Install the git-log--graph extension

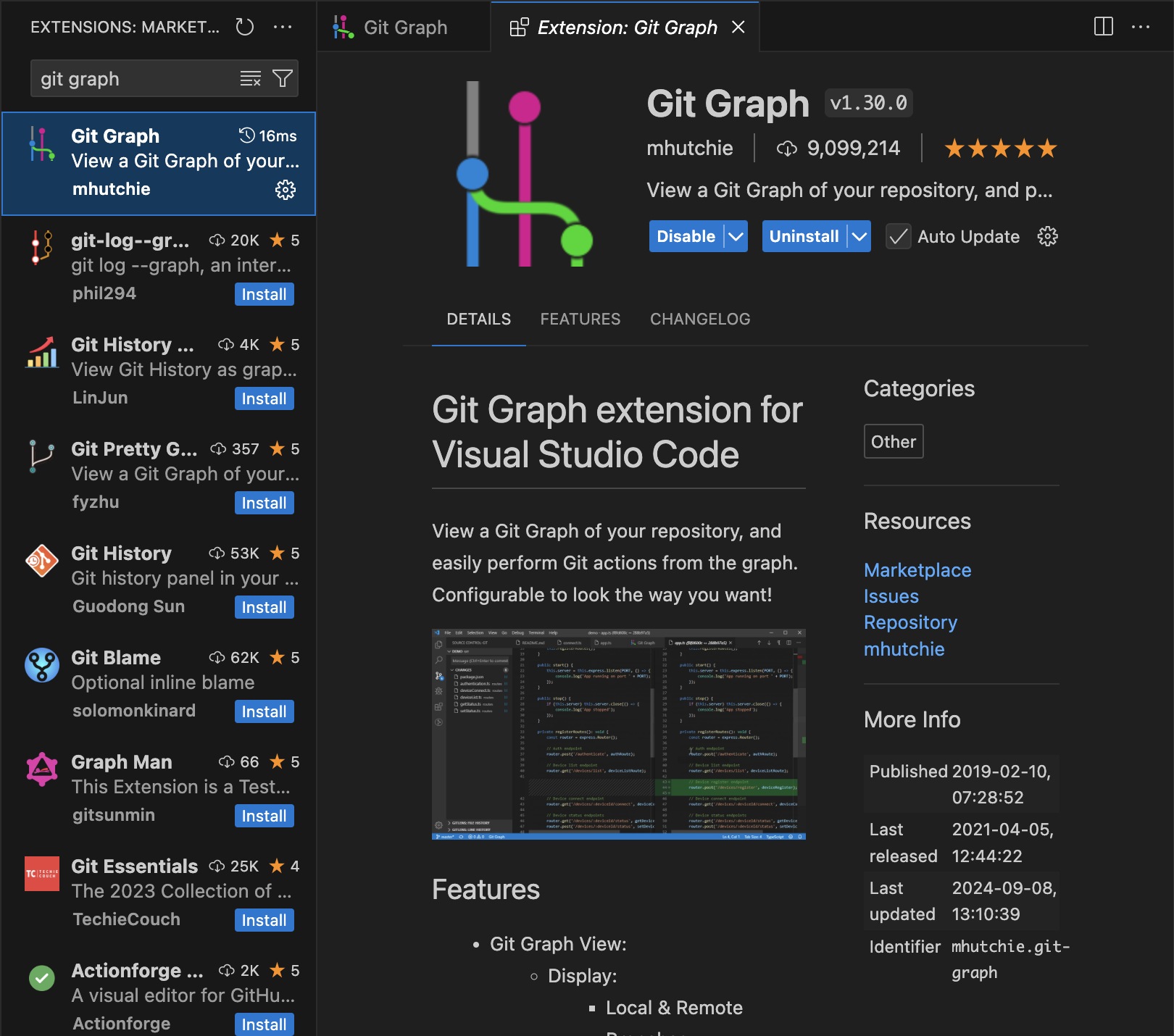(x=264, y=294)
